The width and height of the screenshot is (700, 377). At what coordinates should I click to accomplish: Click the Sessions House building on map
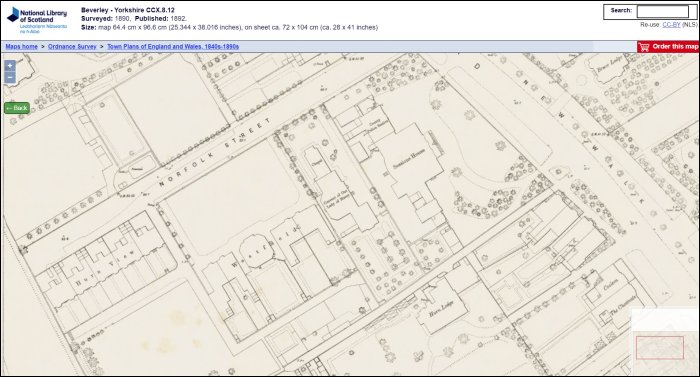click(408, 159)
